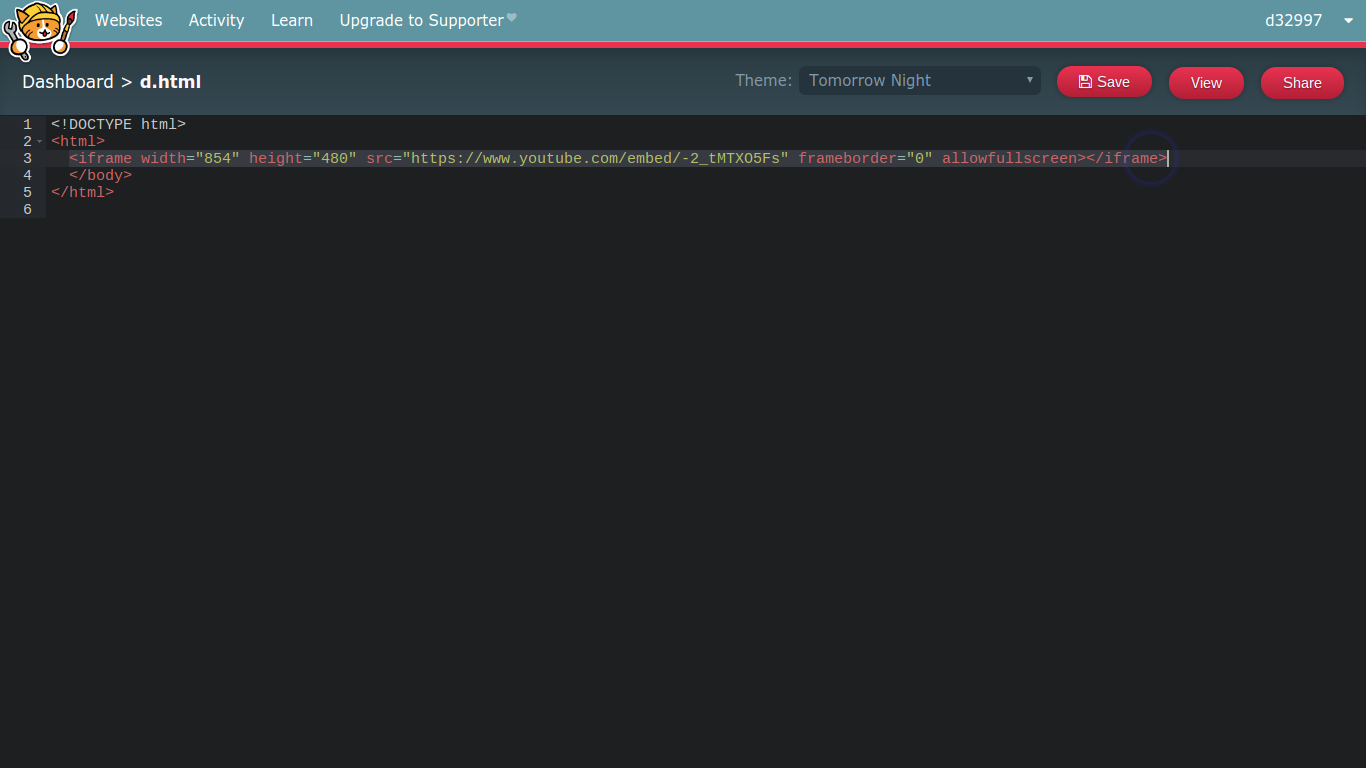Image resolution: width=1366 pixels, height=768 pixels.
Task: Place cursor in DOCTYPE html line
Action: pyautogui.click(x=118, y=125)
